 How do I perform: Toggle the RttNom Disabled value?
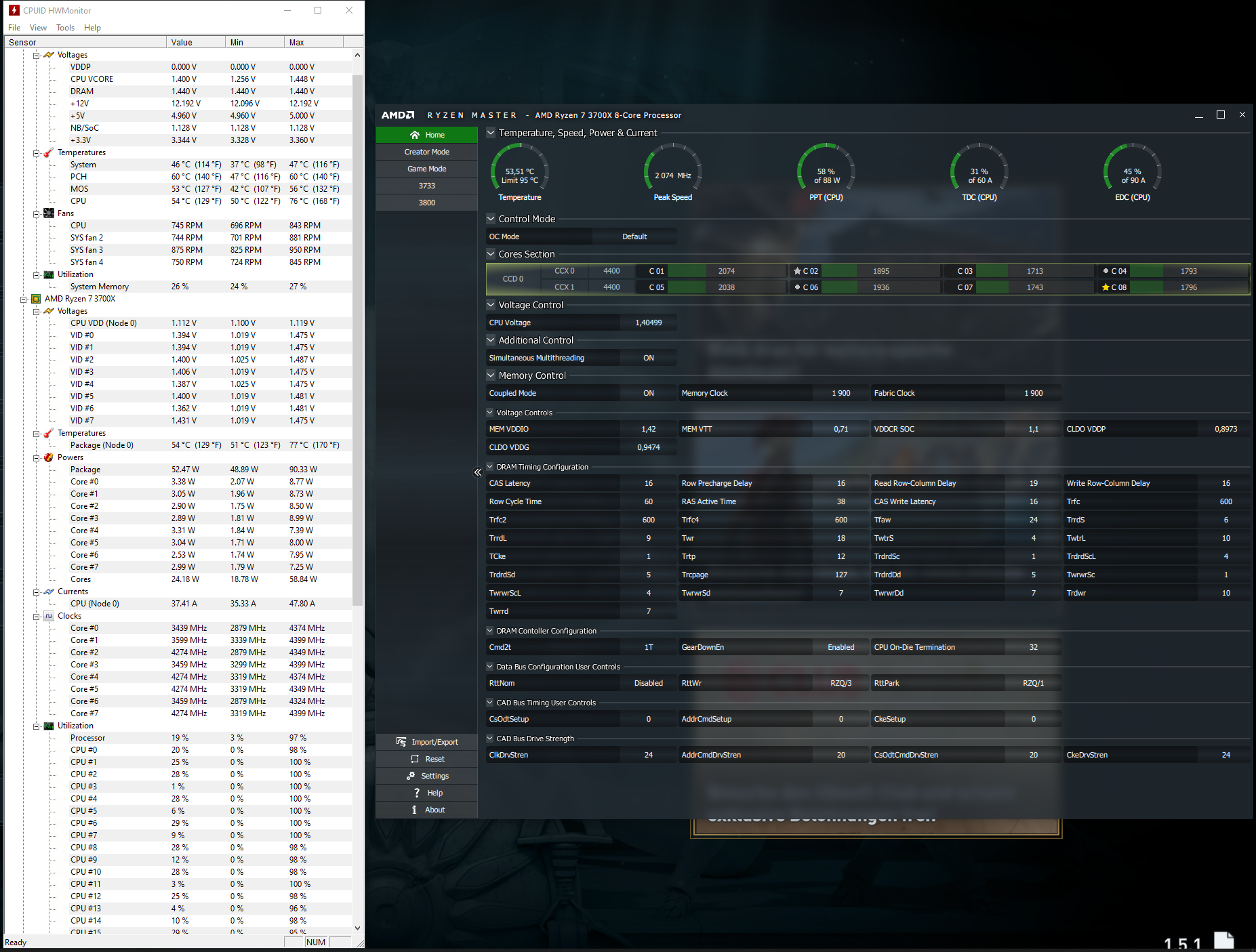[x=649, y=683]
